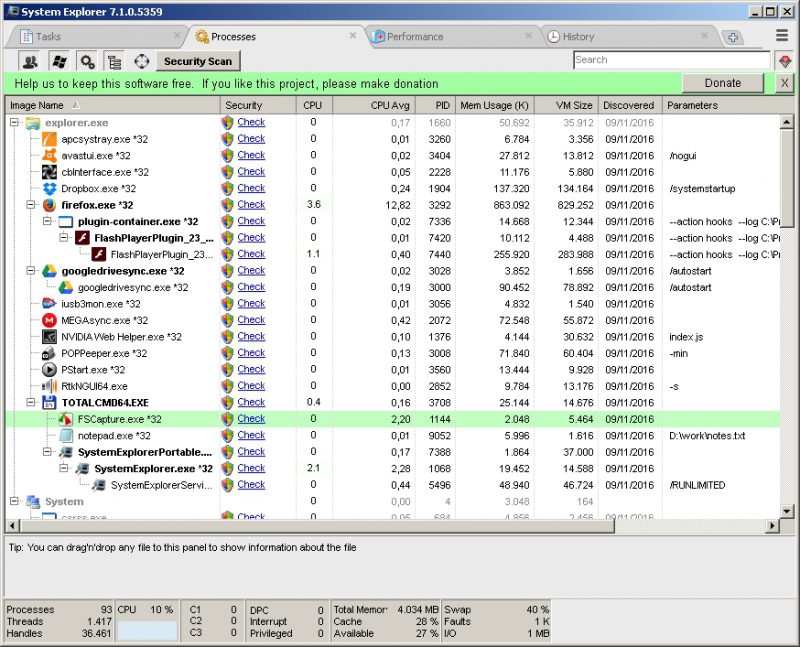Select the SystemExplorerServi... process row
Viewport: 800px width, 647px height.
tap(392, 485)
